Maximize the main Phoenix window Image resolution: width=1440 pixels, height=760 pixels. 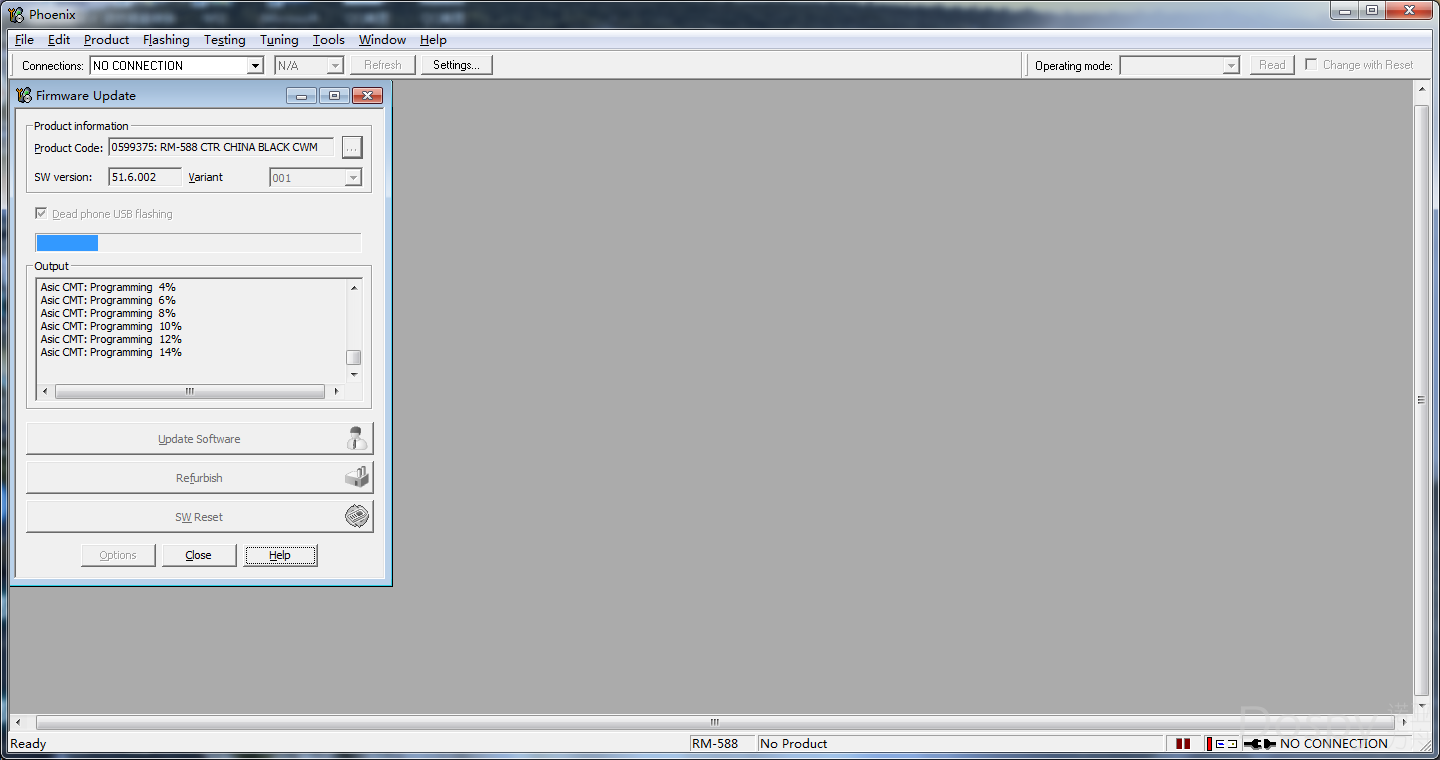(1372, 10)
